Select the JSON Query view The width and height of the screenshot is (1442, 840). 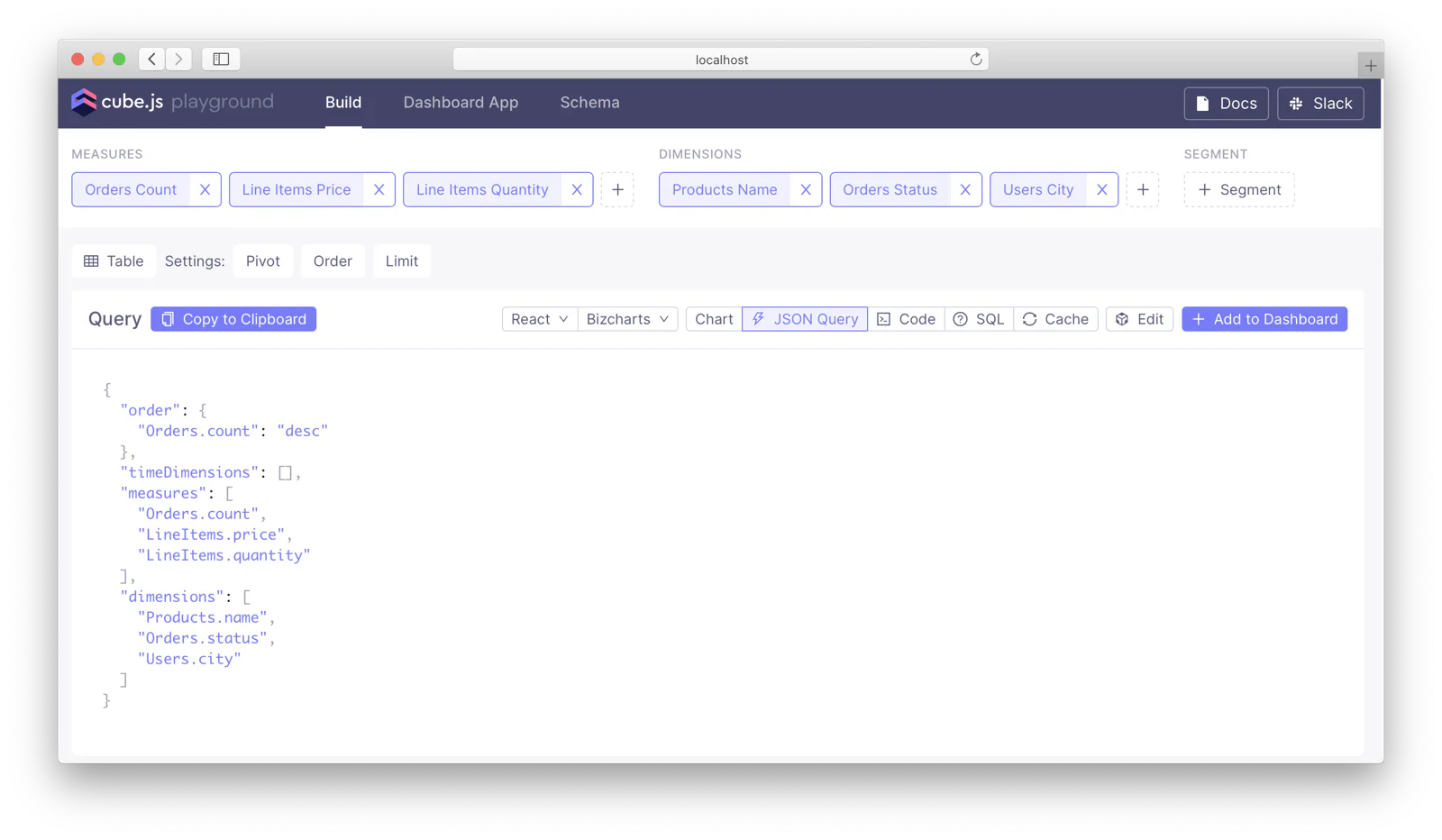pos(805,319)
